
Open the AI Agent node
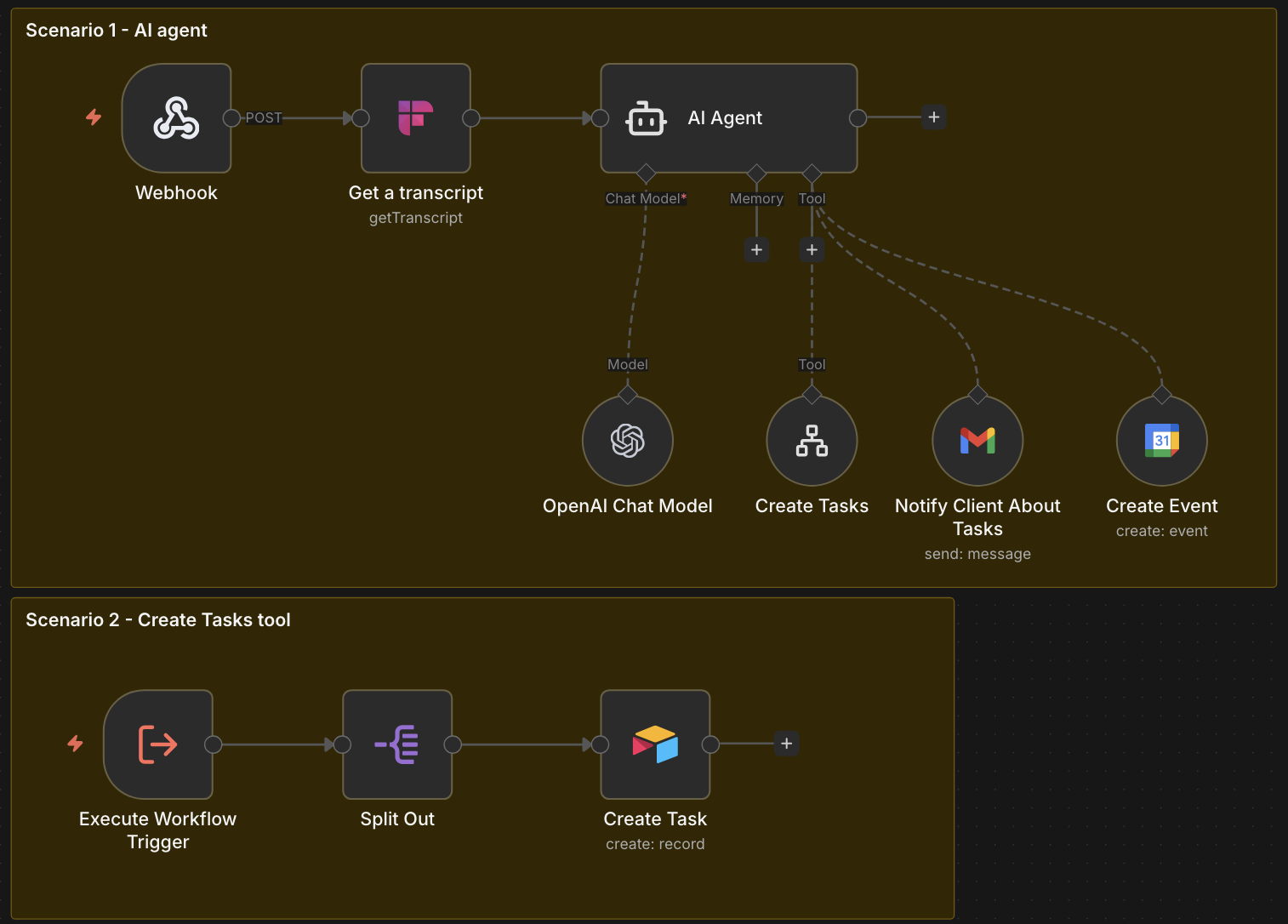point(729,118)
